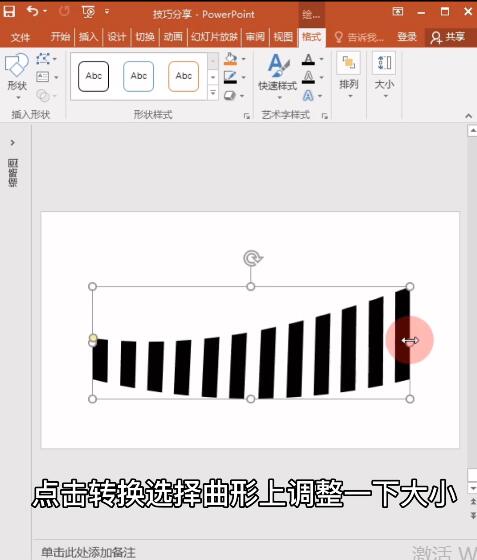Click the 告诉我 search box

[360, 37]
